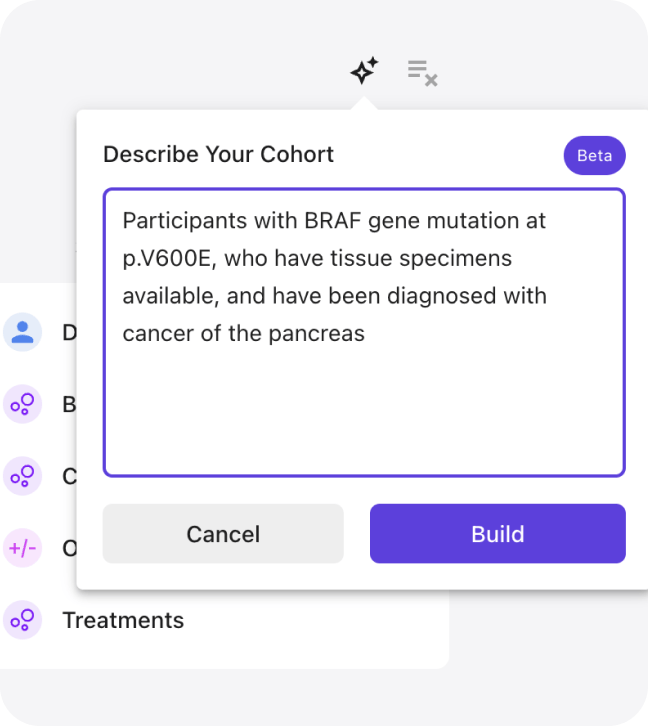Image resolution: width=648 pixels, height=726 pixels.
Task: Place cursor on p.V600E in the text
Action: 167,258
